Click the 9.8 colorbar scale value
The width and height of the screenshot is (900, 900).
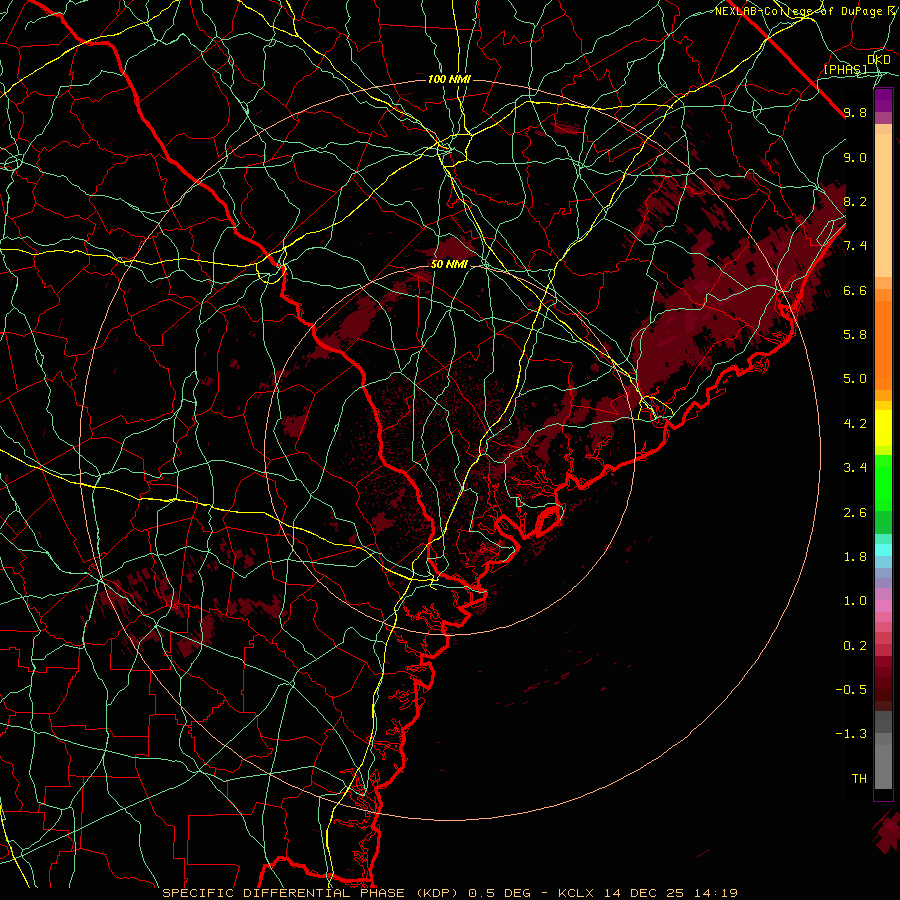855,112
